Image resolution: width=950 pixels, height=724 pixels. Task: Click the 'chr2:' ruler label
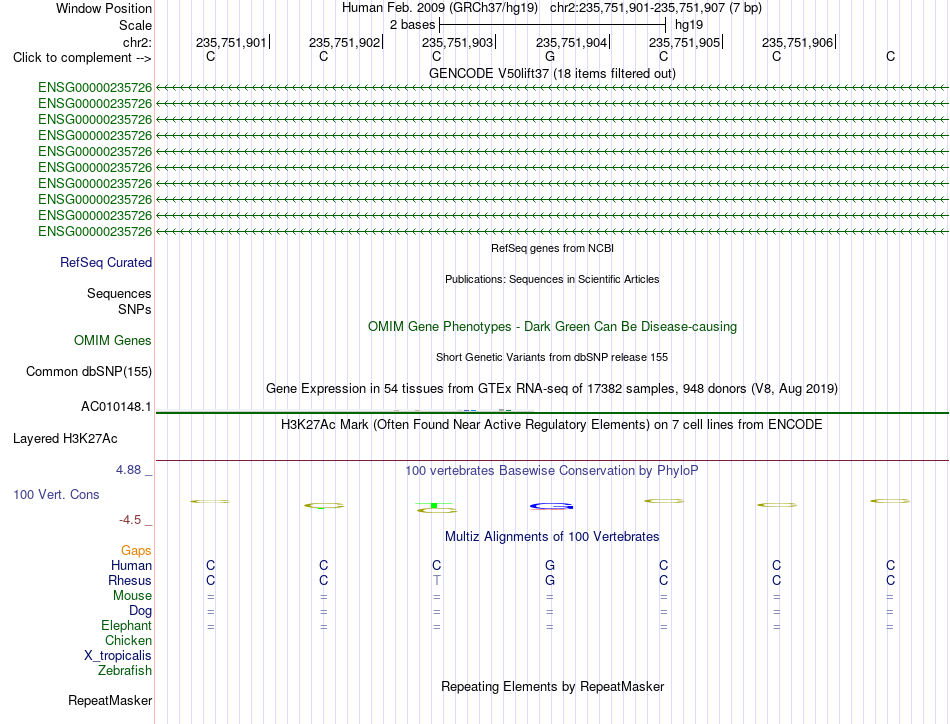[x=137, y=42]
